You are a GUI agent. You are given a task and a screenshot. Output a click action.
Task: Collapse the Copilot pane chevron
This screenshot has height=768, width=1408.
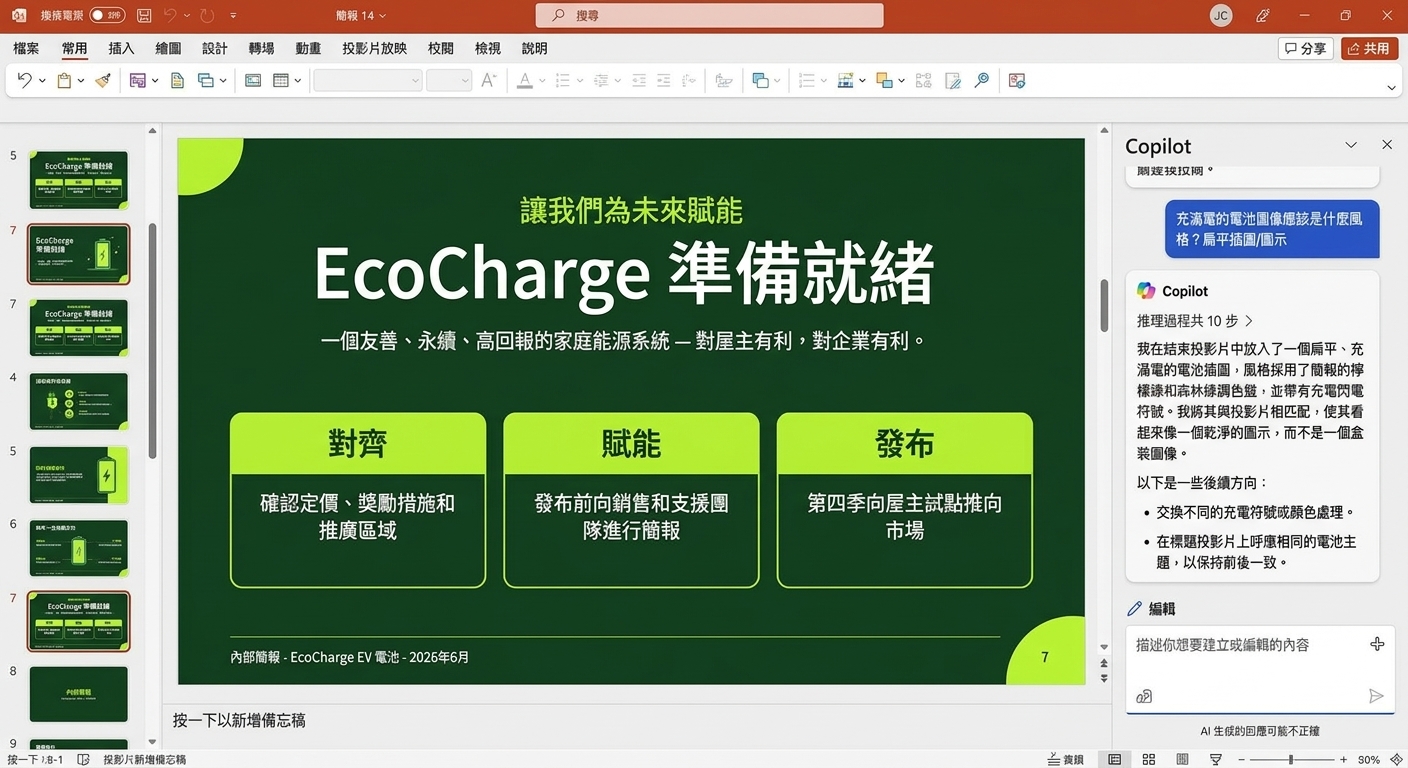pyautogui.click(x=1351, y=145)
